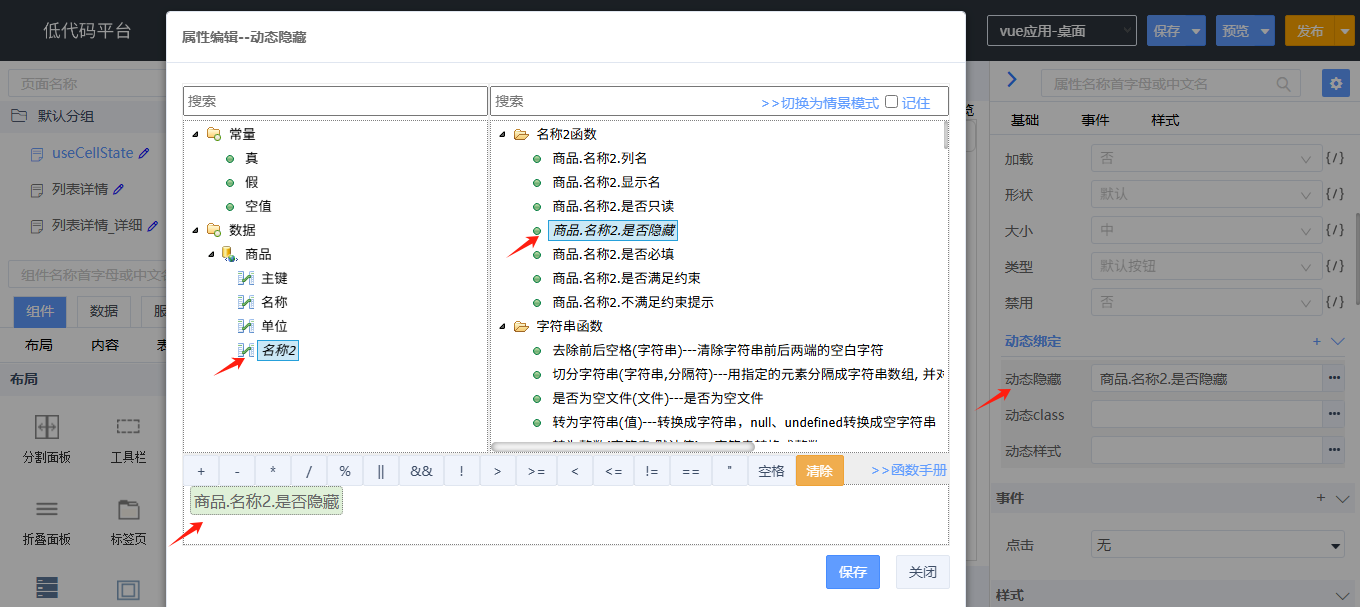1360x607 pixels.
Task: Click the 默认分组 folder icon
Action: (19, 116)
